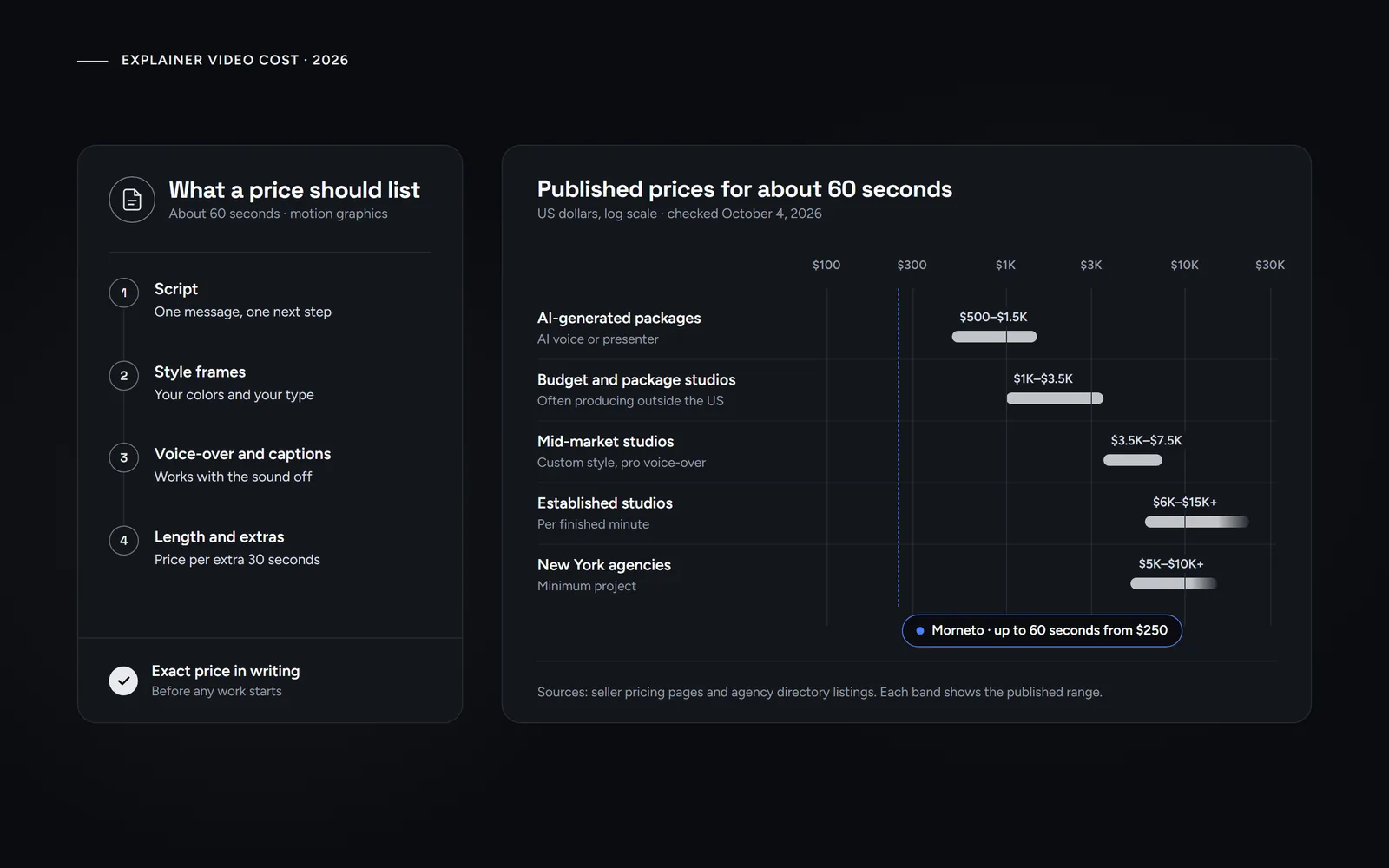The width and height of the screenshot is (1389, 868).
Task: Click the checkmark icon next to Exact price in writing
Action: click(123, 681)
